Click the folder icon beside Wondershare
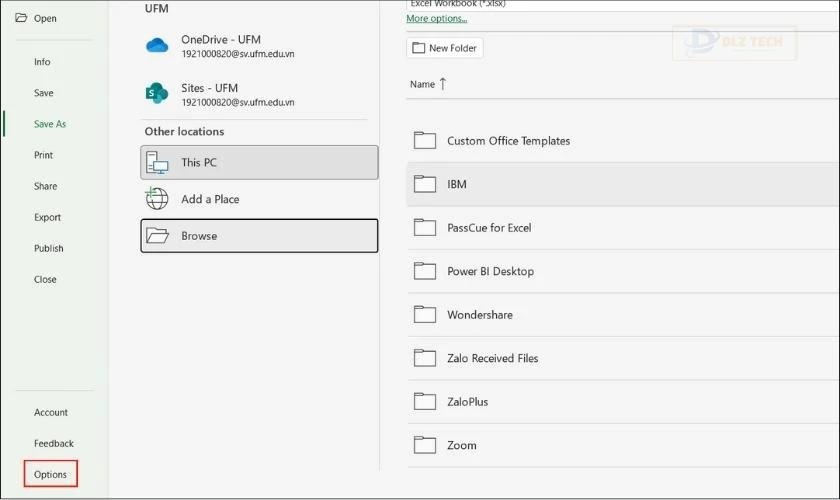The height and width of the screenshot is (500, 840). [425, 314]
